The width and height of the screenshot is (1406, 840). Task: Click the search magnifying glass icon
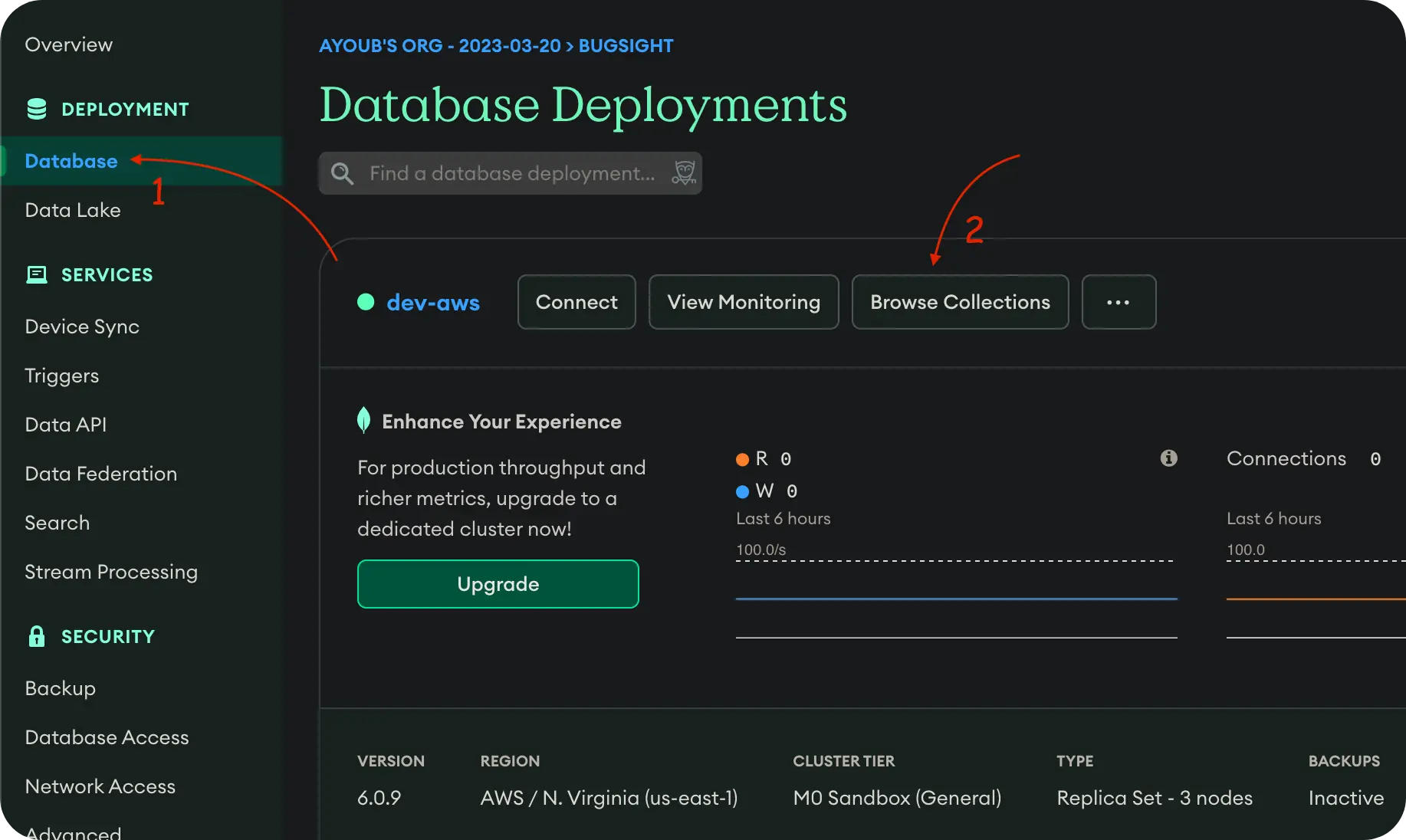(342, 173)
